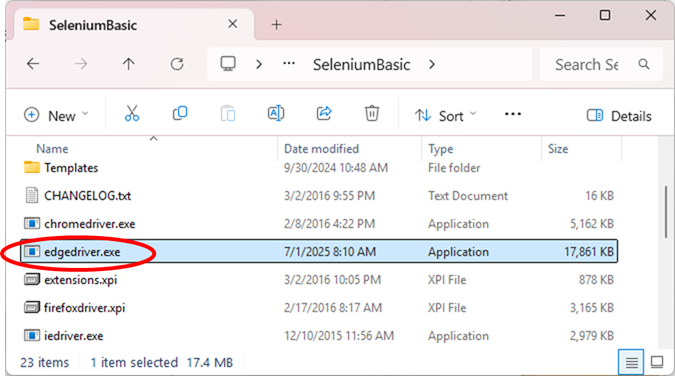675x376 pixels.
Task: Toggle the Details pane
Action: tap(619, 115)
